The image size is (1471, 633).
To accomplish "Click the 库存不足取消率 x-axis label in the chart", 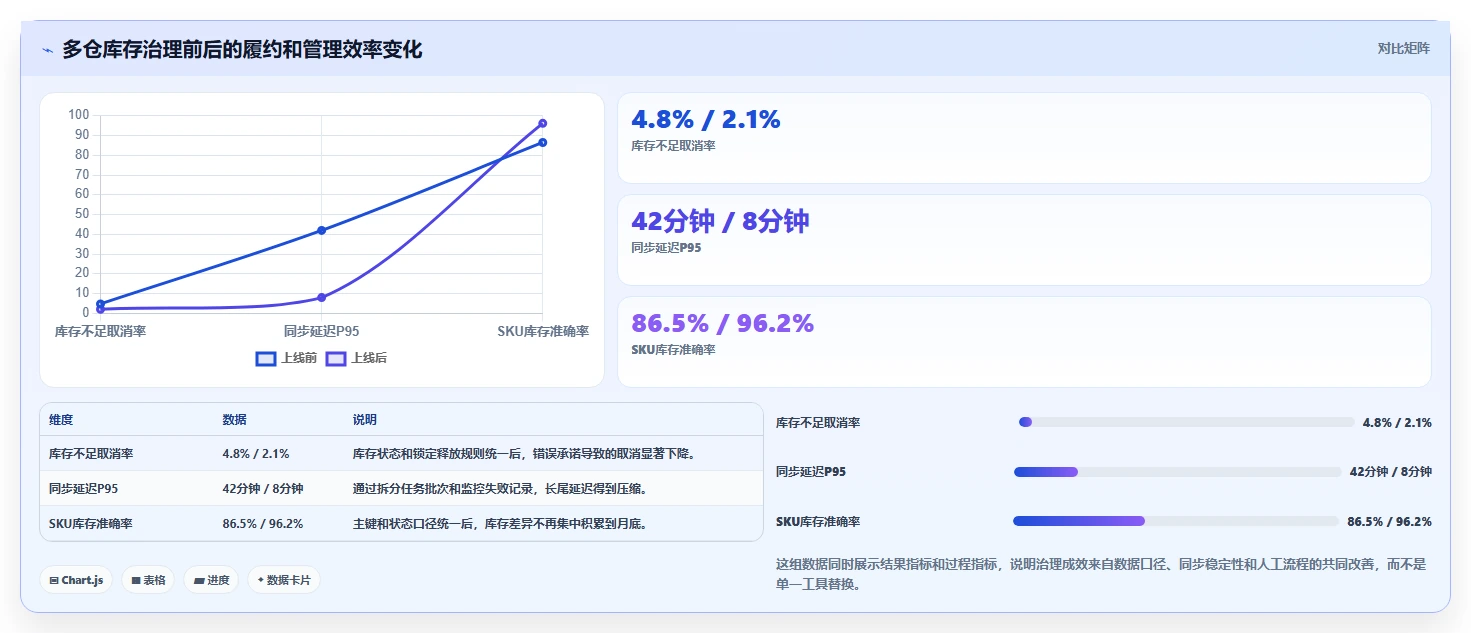I will pyautogui.click(x=100, y=331).
